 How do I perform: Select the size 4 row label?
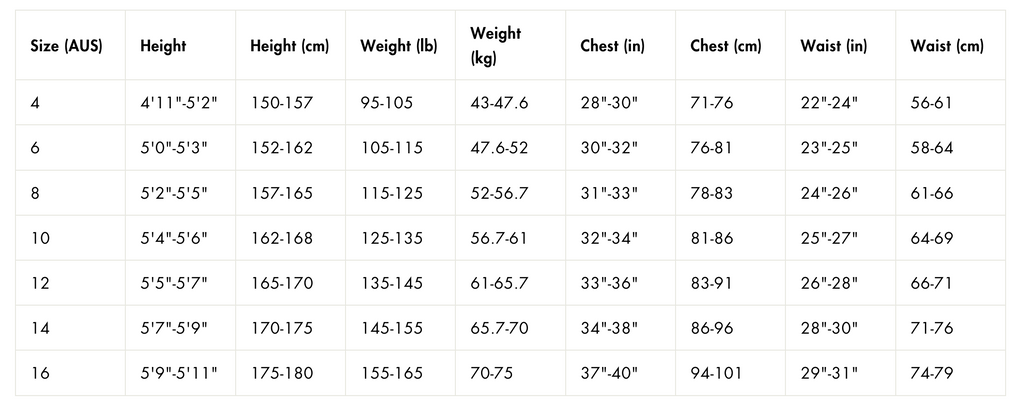(x=36, y=102)
